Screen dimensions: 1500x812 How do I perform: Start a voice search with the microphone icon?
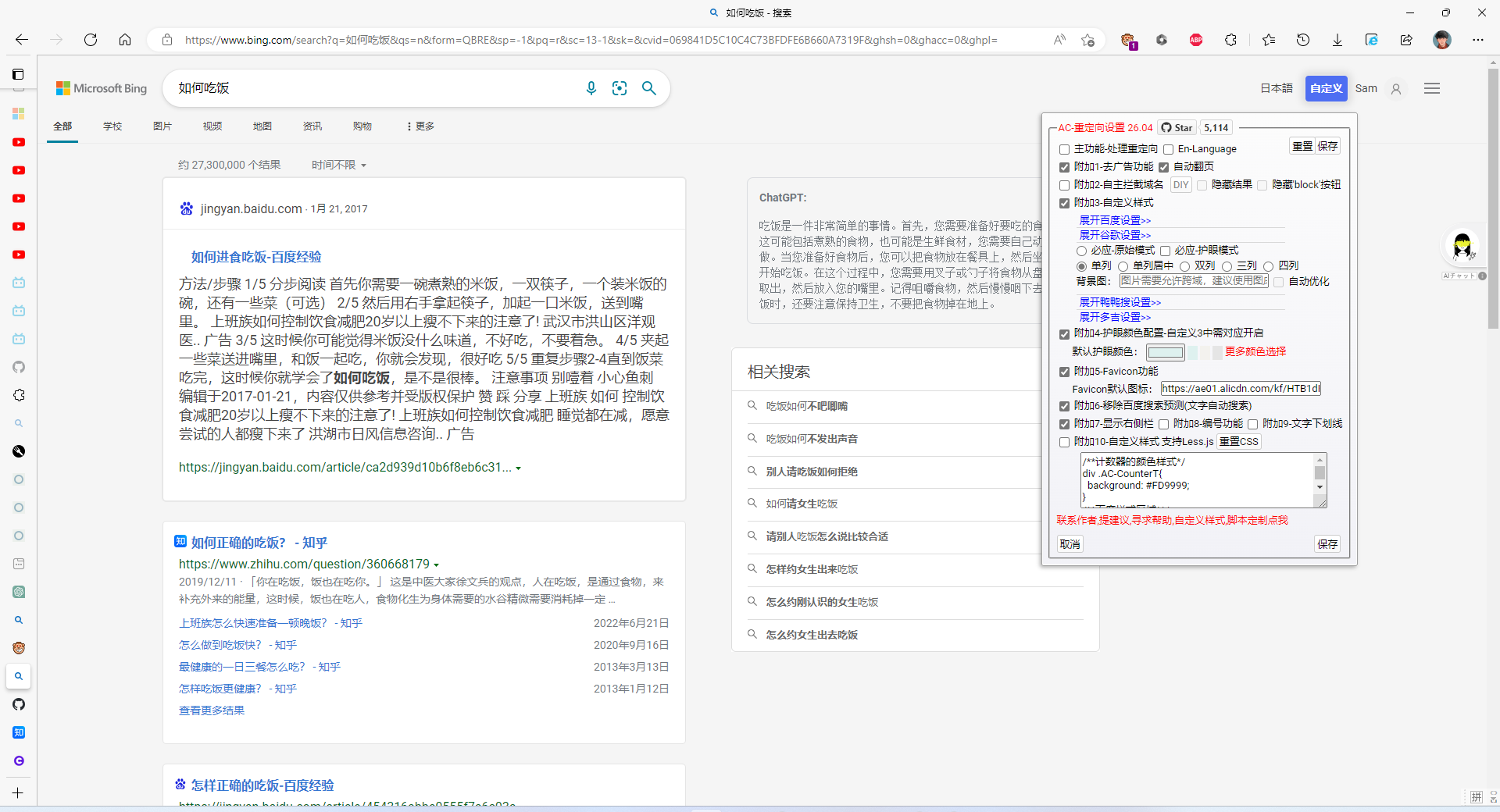pos(591,88)
